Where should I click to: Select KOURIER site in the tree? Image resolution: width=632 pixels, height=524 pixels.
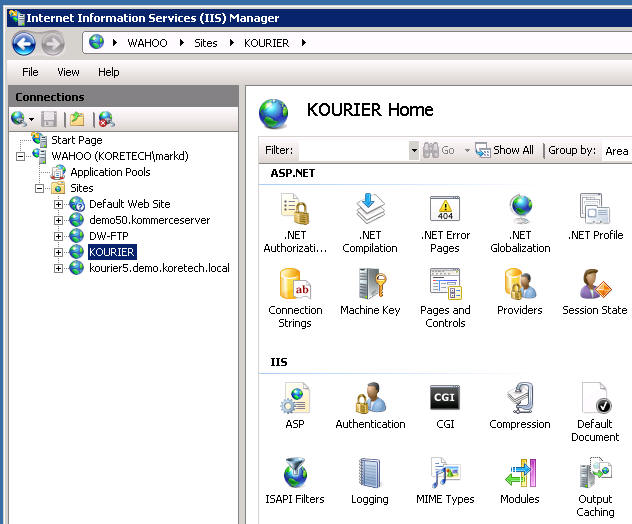[112, 252]
